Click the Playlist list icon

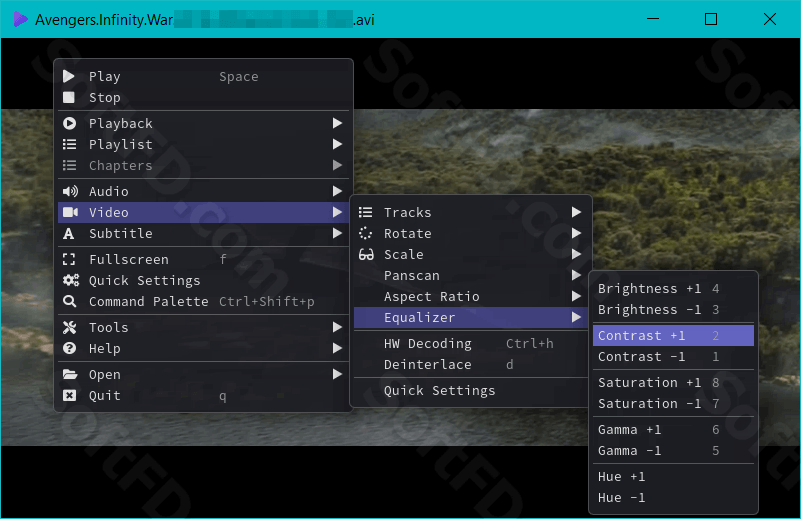(x=69, y=145)
